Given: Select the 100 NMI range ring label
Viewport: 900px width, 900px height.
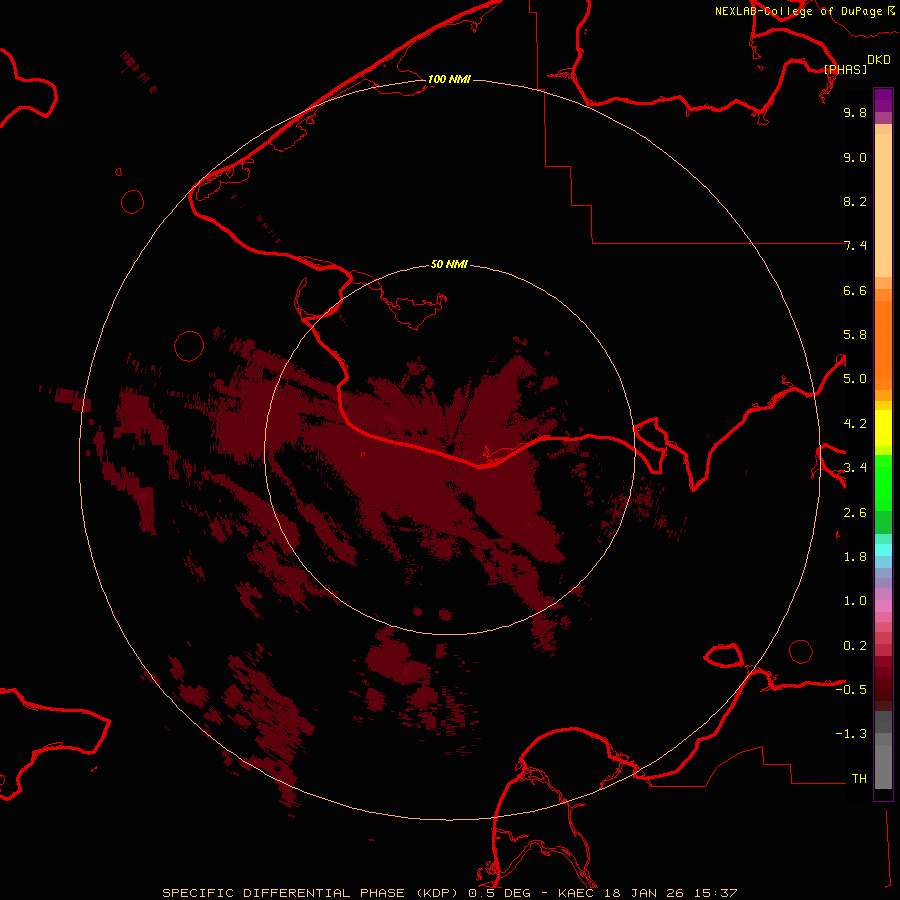Looking at the screenshot, I should click(449, 79).
